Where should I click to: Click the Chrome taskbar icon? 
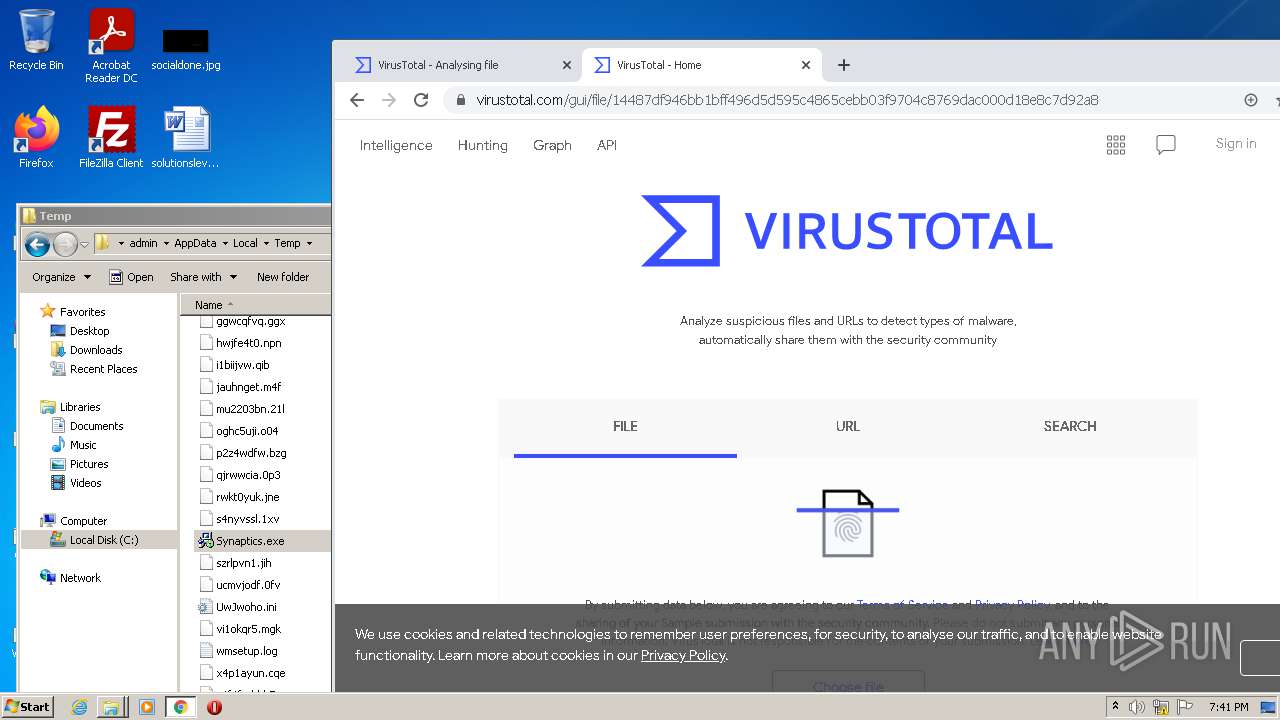pyautogui.click(x=180, y=707)
